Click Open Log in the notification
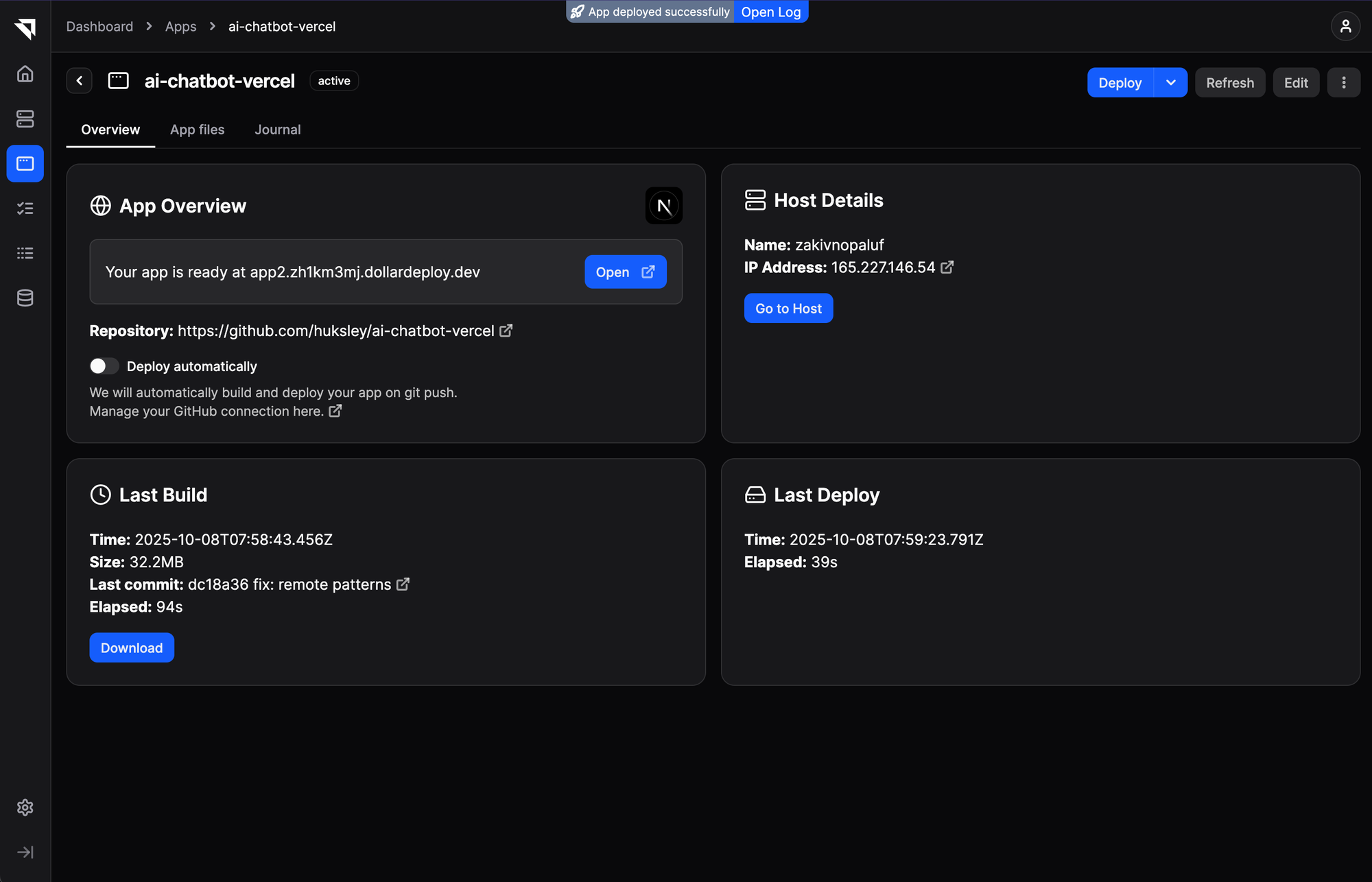Screen dimensions: 1372x882 [770, 12]
